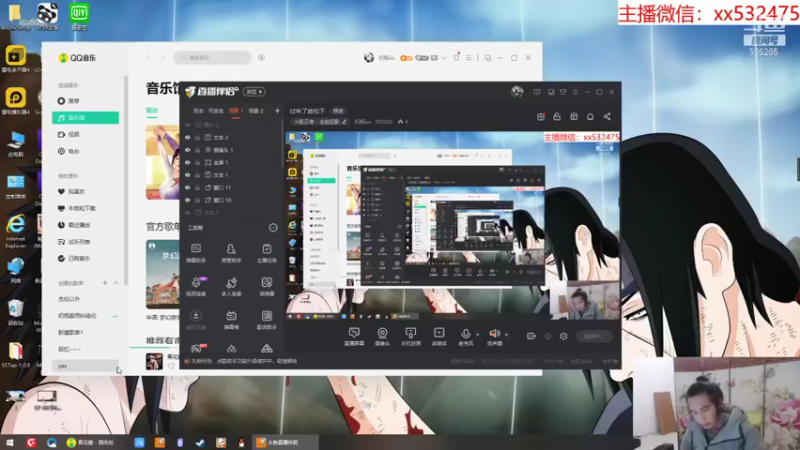The image size is (800, 450).
Task: Click the 直播中 live status button
Action: click(x=594, y=336)
